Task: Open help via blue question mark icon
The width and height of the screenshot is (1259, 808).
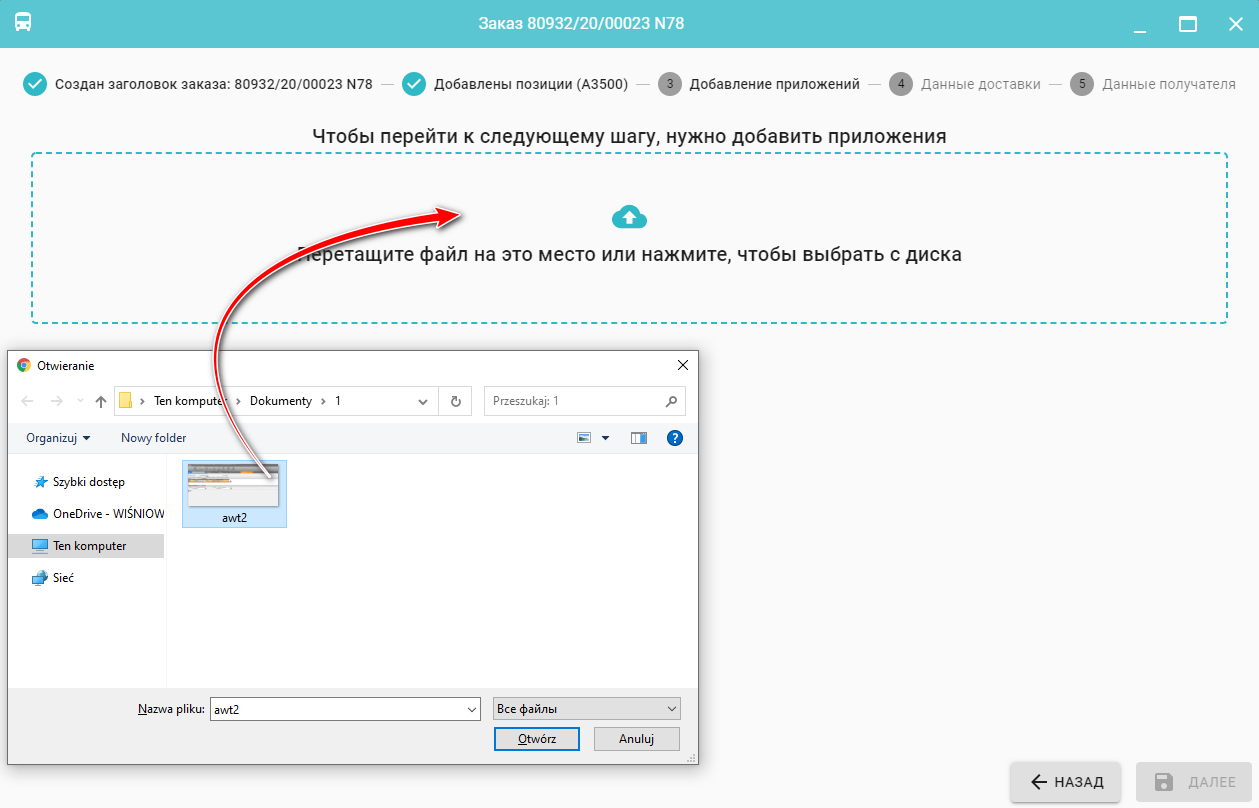Action: [x=674, y=438]
